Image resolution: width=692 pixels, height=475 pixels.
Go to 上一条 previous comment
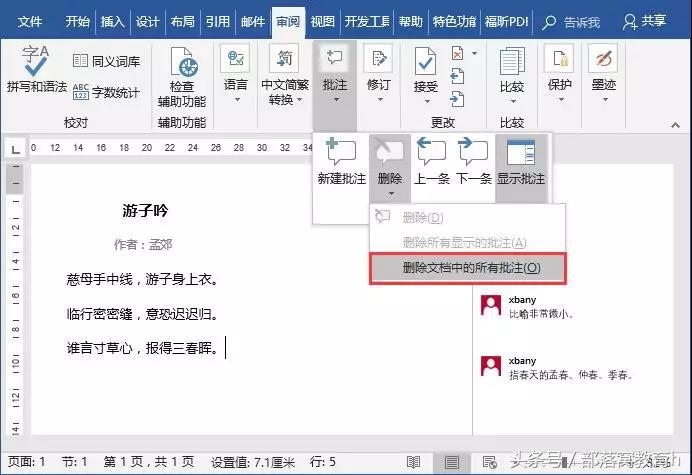(x=432, y=160)
